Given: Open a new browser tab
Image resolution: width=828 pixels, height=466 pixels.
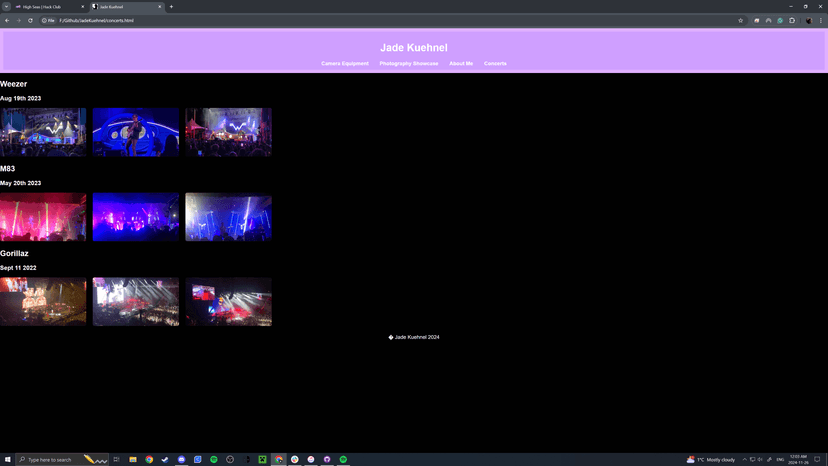Looking at the screenshot, I should tap(171, 7).
